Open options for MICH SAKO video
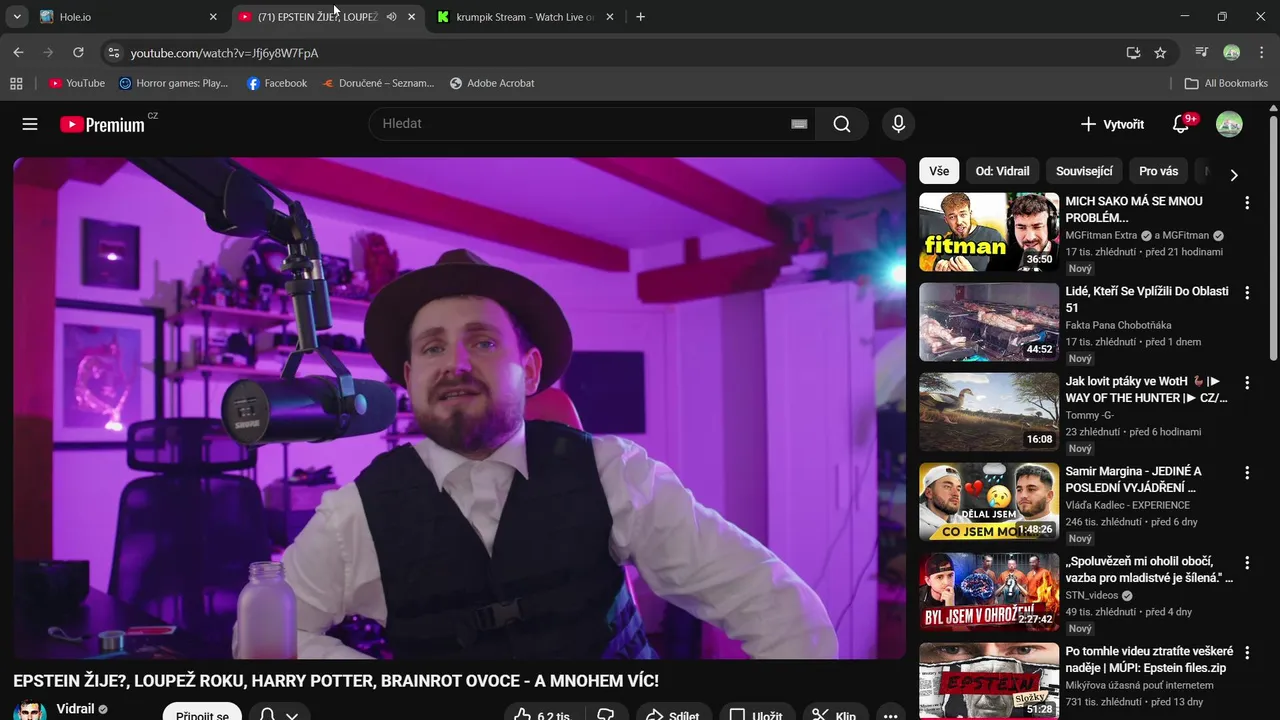The height and width of the screenshot is (720, 1280). point(1247,203)
